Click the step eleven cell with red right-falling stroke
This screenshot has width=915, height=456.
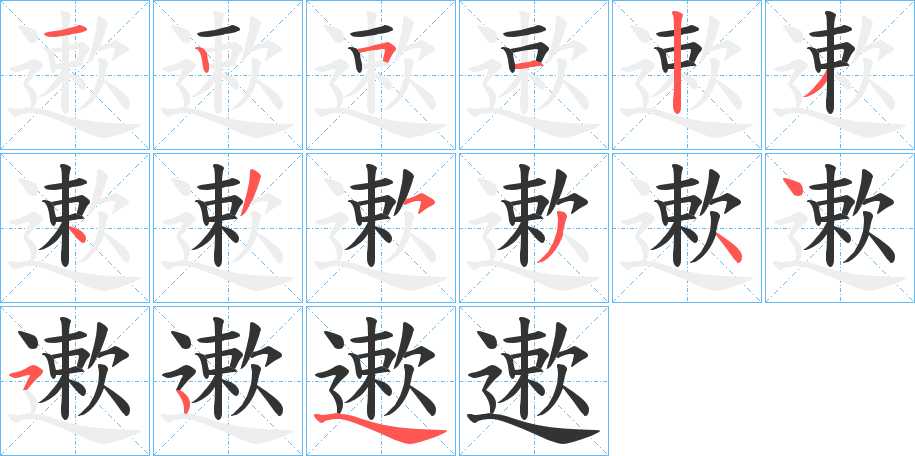(x=687, y=228)
